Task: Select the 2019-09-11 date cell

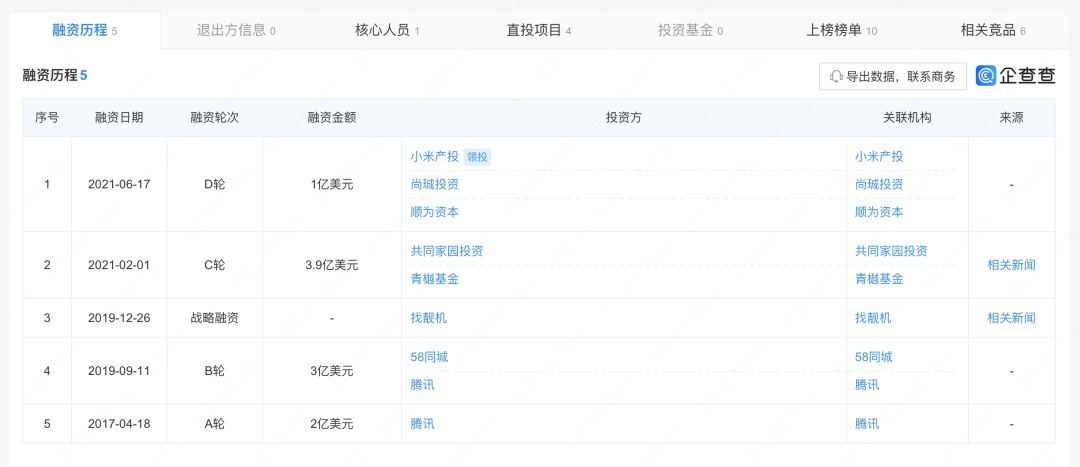Action: point(119,371)
